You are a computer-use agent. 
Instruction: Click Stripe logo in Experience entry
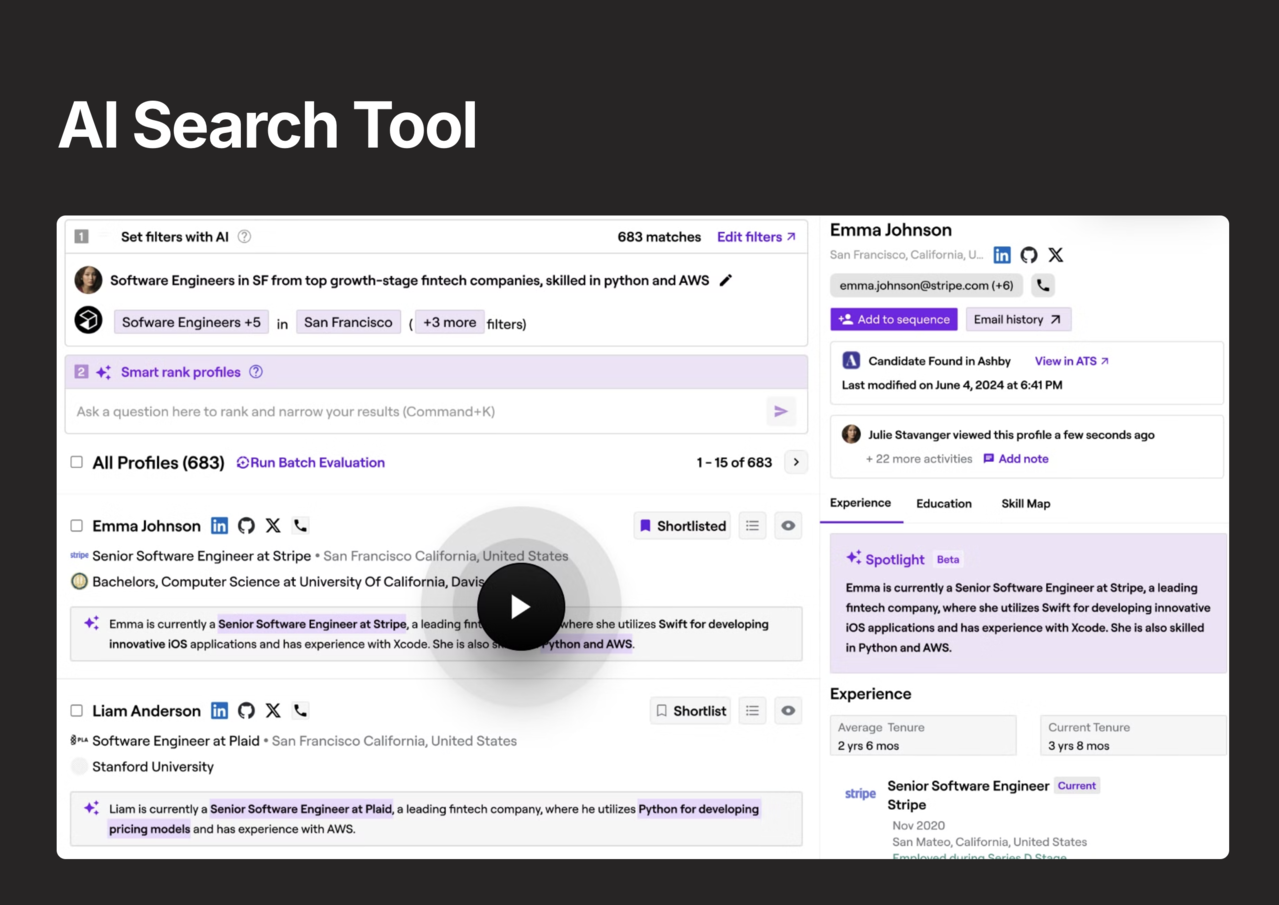(x=860, y=794)
